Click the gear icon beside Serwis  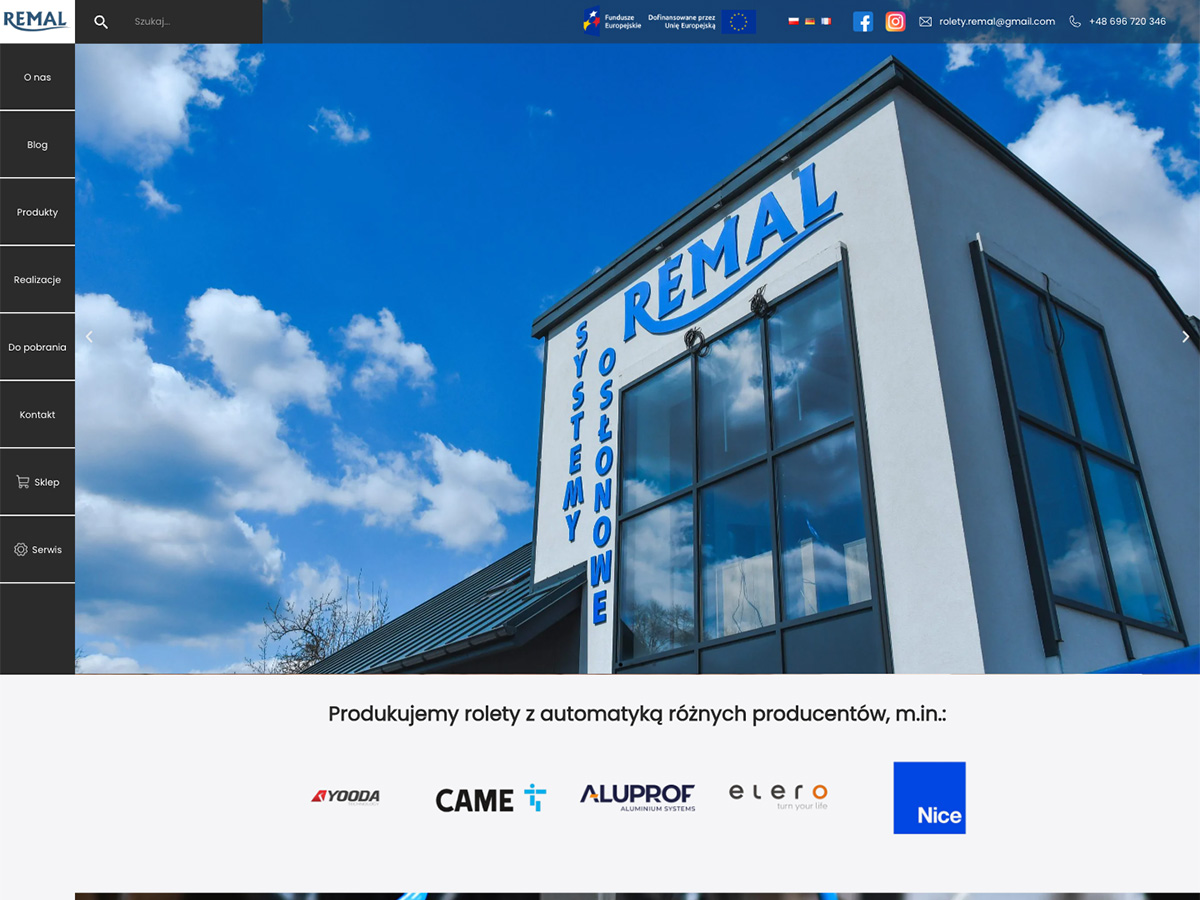(20, 550)
